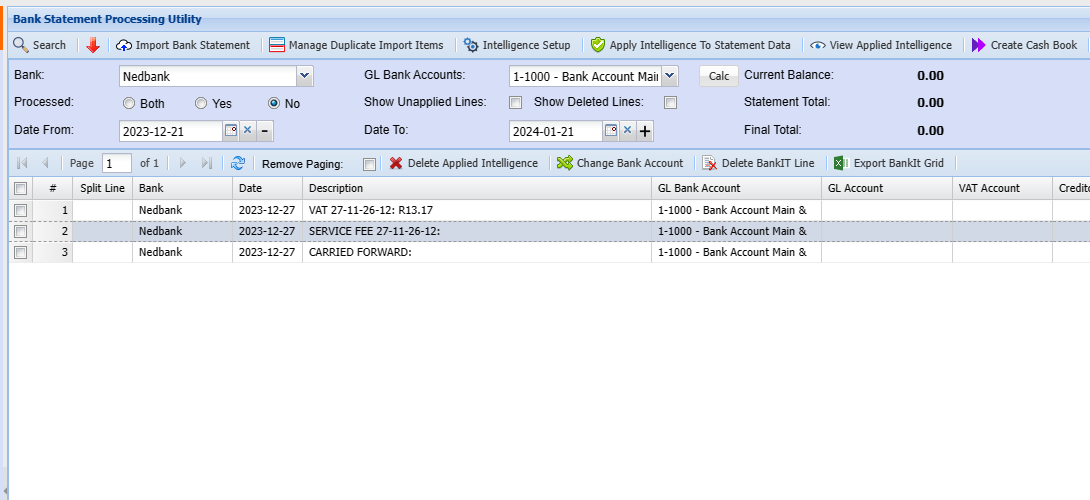The height and width of the screenshot is (500, 1090).
Task: Click 'SERVICE FEE 27-11-26-12:' description cell
Action: [x=477, y=231]
